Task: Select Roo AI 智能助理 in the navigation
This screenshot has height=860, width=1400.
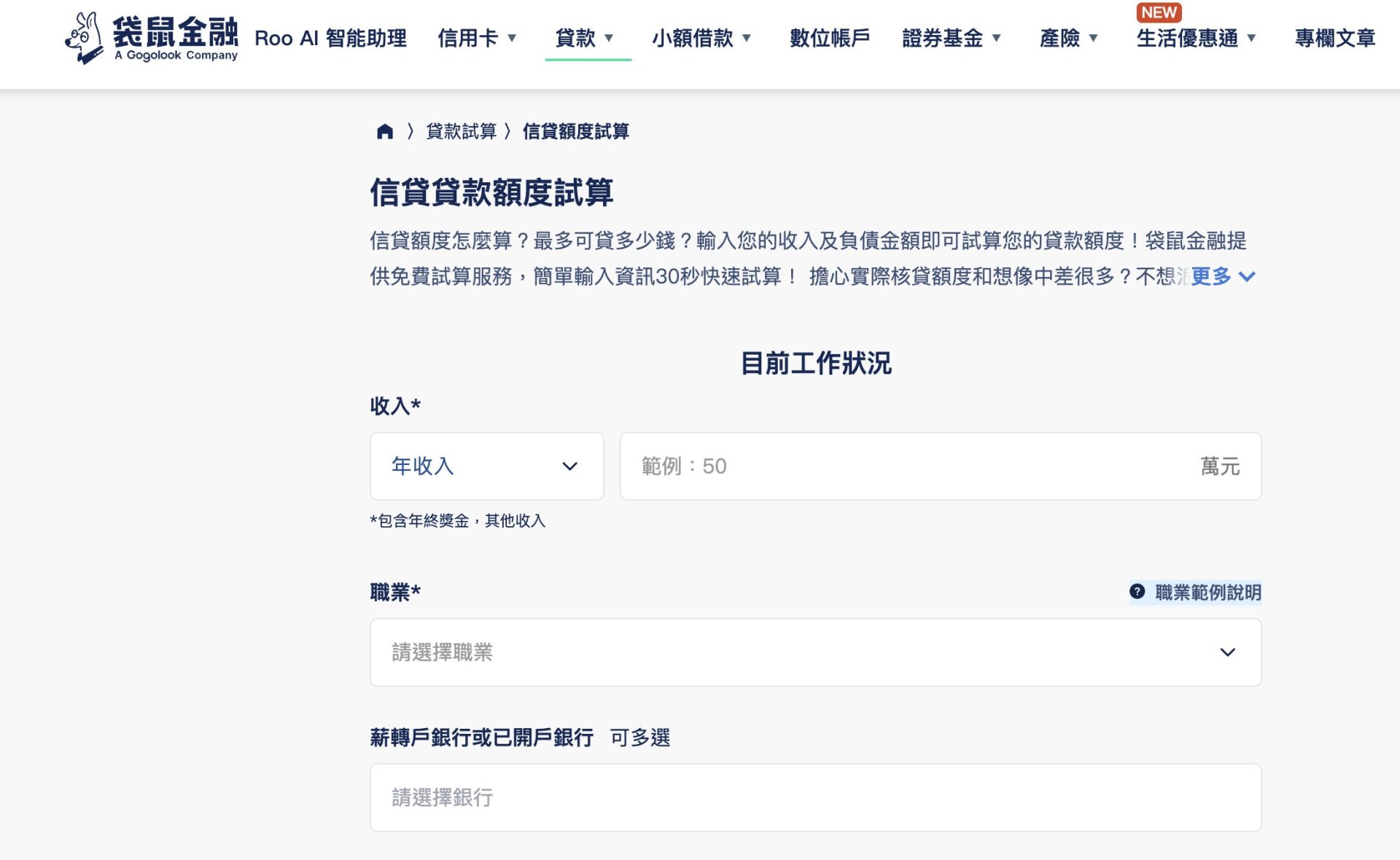Action: tap(332, 39)
